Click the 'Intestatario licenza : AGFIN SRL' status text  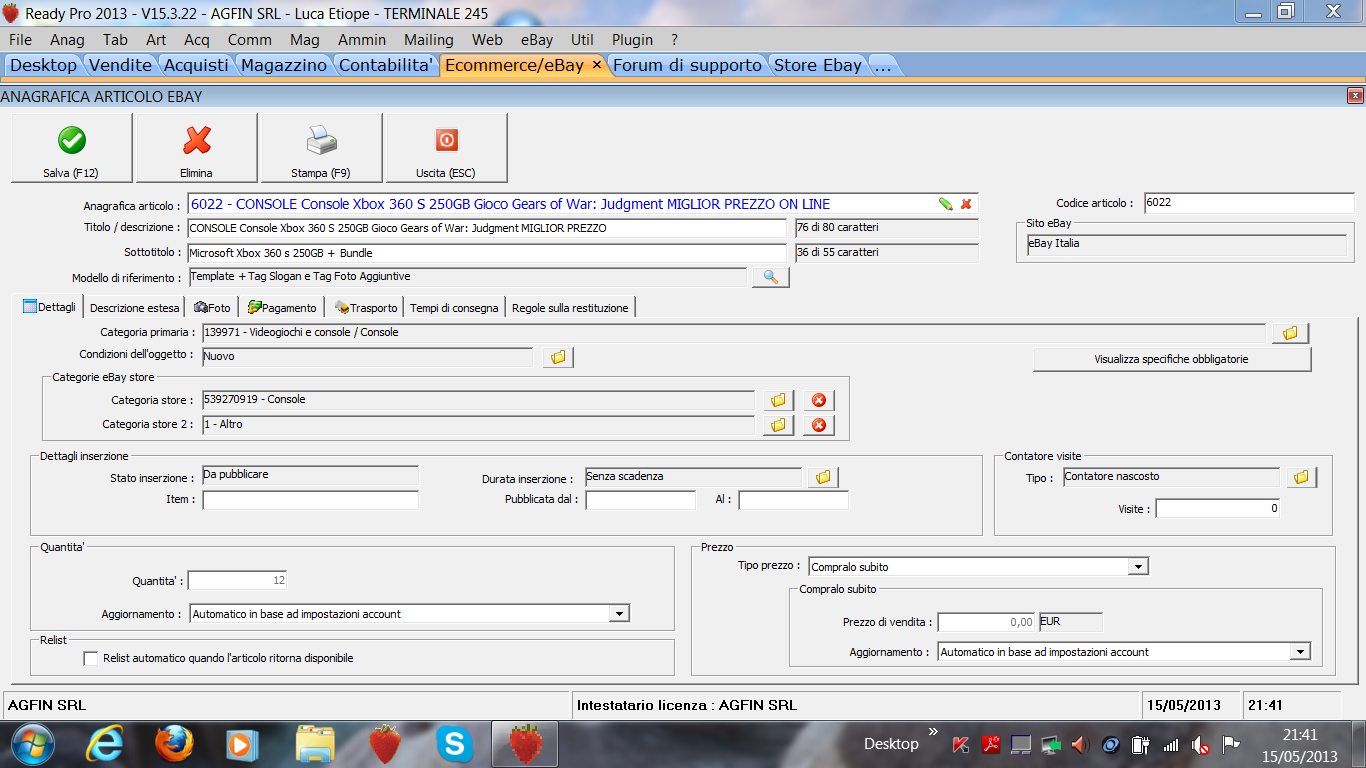tap(687, 705)
